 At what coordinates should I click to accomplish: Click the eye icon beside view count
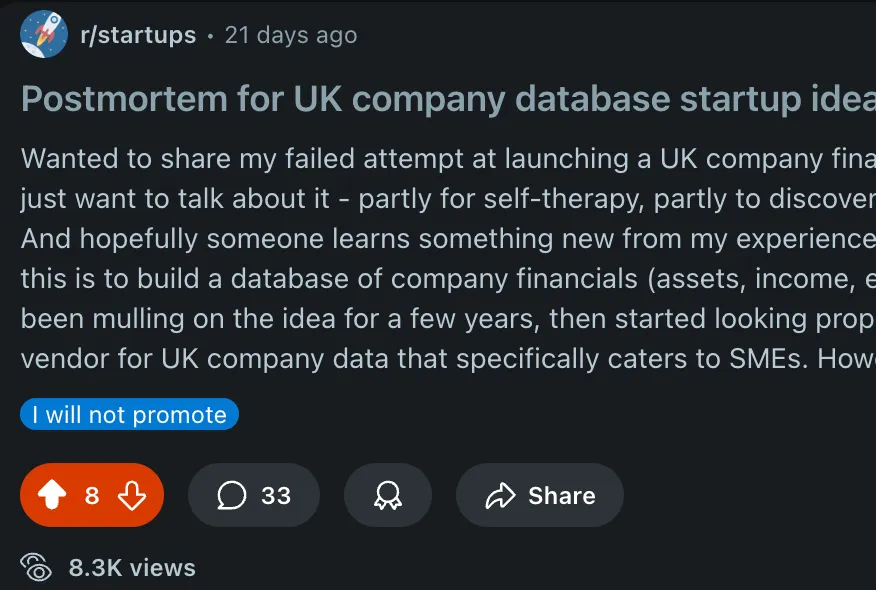tap(38, 567)
